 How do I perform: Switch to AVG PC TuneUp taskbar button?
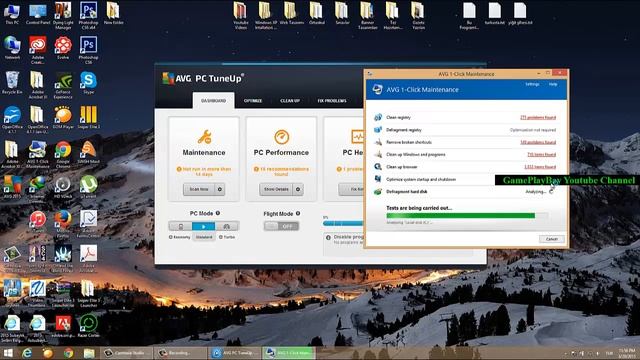[235, 353]
